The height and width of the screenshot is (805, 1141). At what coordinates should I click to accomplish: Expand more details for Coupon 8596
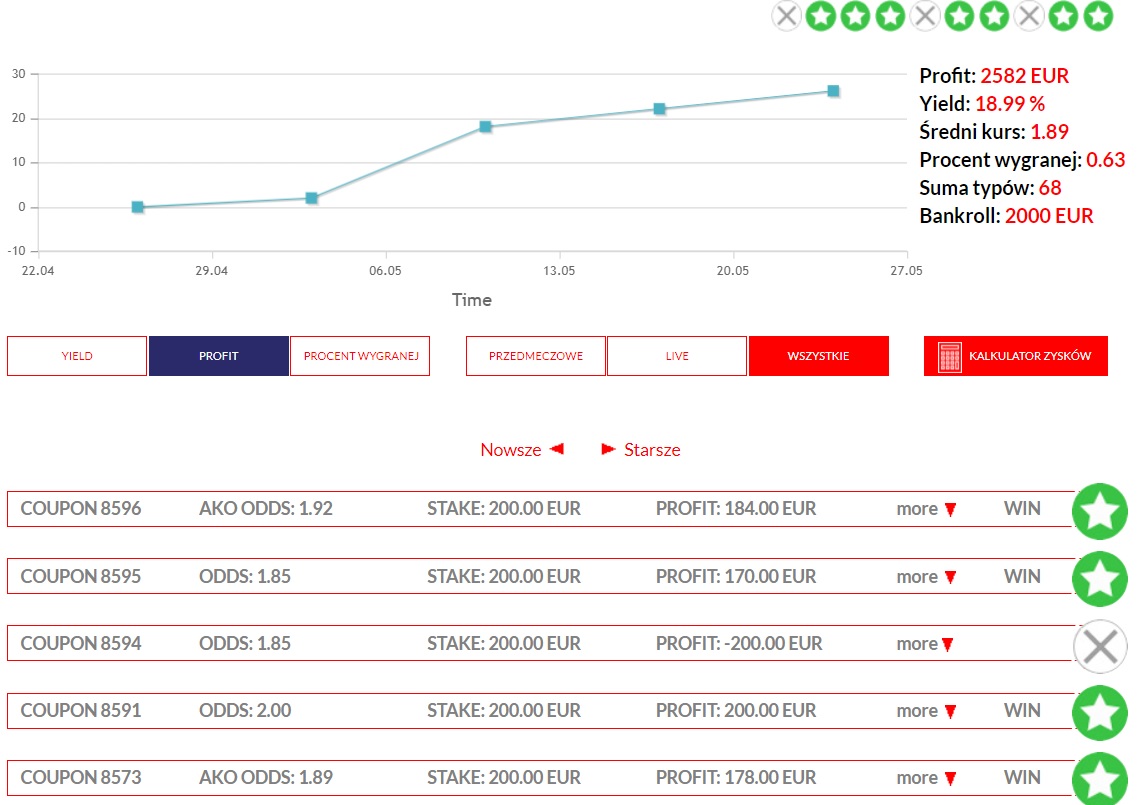pos(926,509)
